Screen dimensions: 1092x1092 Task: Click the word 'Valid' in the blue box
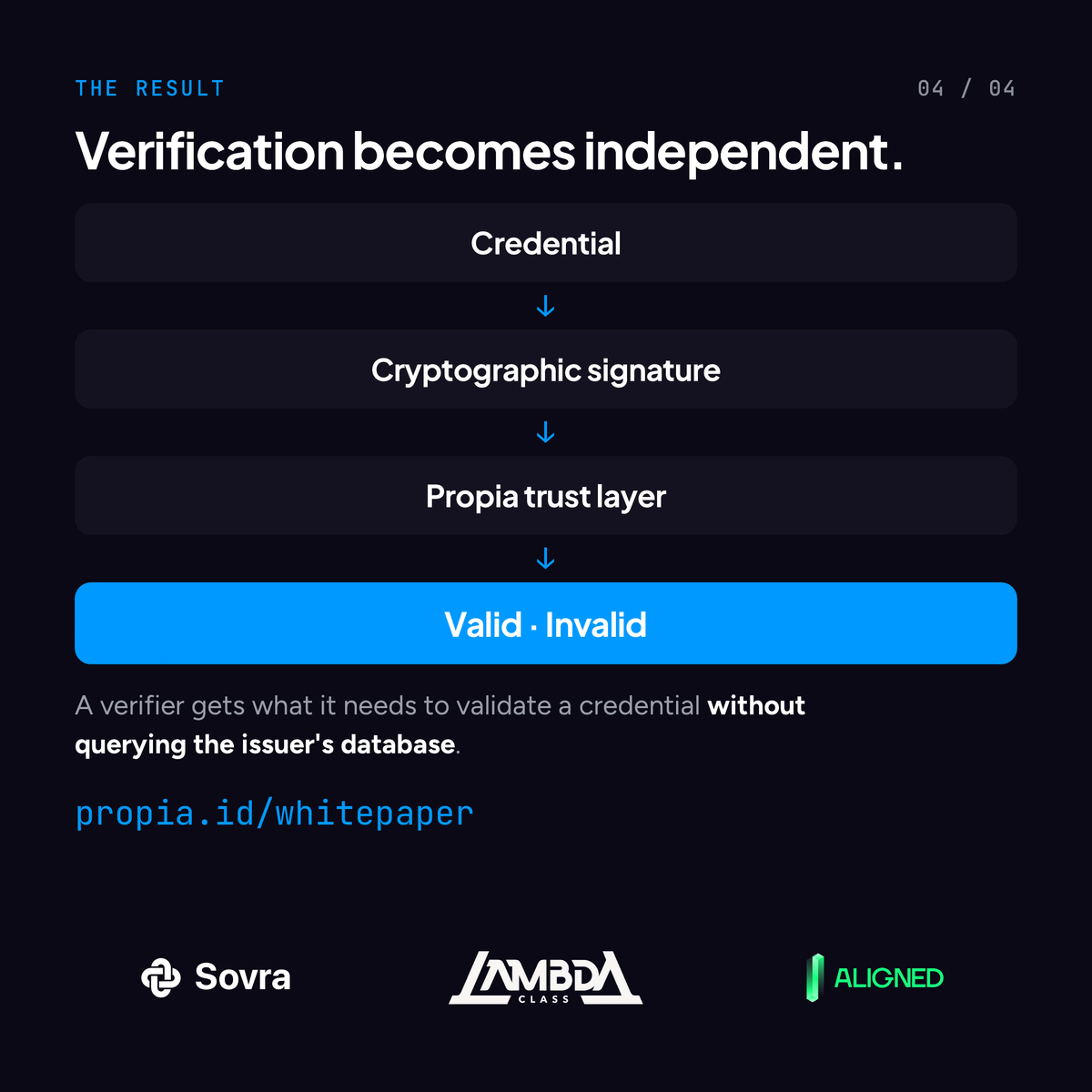[483, 625]
